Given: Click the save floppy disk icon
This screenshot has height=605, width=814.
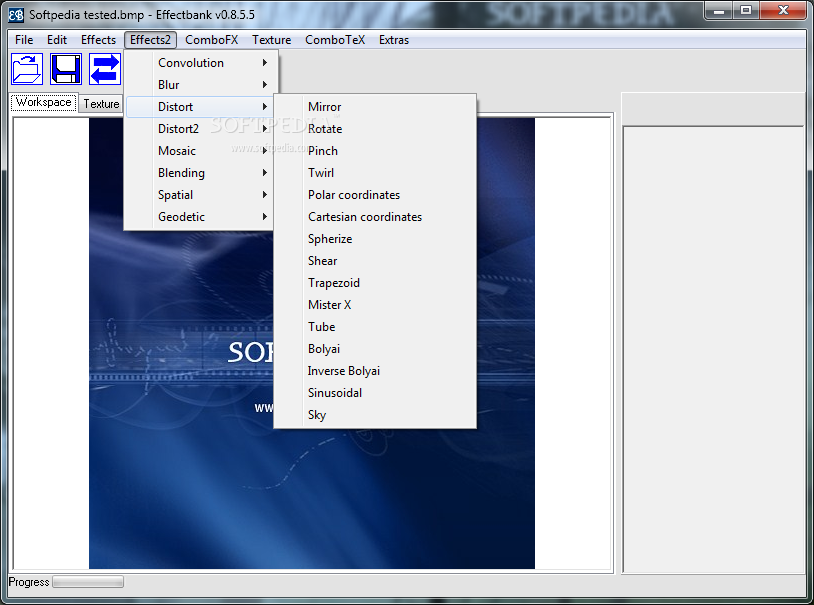Looking at the screenshot, I should pos(66,69).
